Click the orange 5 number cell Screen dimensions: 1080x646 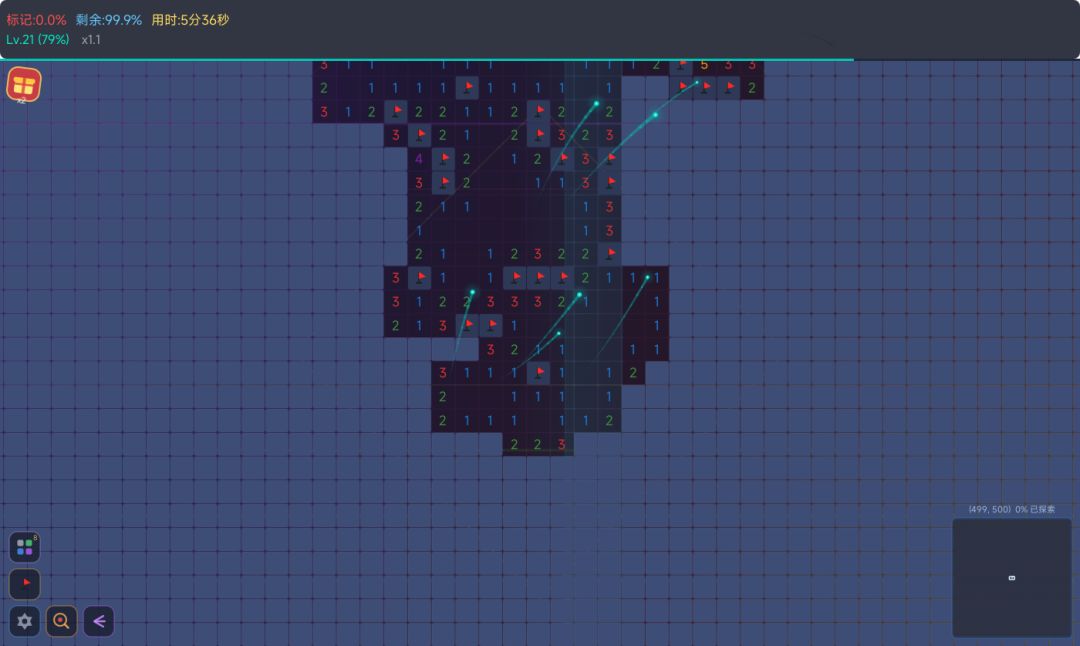[x=704, y=65]
